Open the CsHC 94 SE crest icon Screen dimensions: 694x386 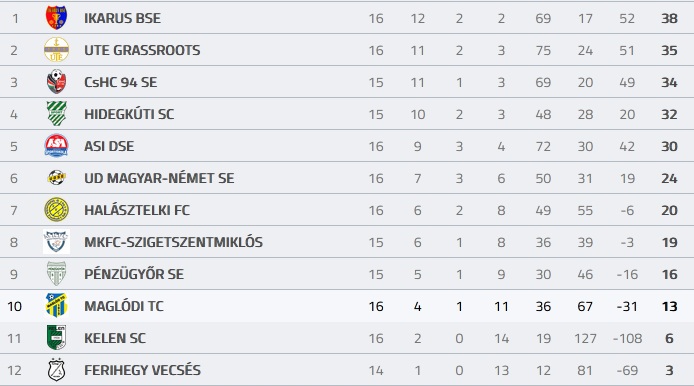[x=56, y=82]
